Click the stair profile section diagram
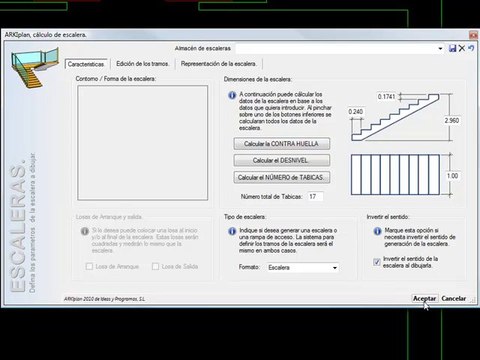Image resolution: width=480 pixels, height=360 pixels. click(395, 117)
